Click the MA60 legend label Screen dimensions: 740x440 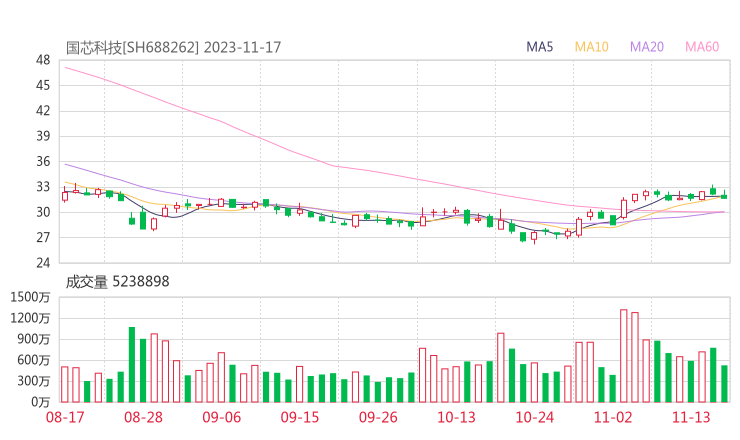tap(702, 47)
